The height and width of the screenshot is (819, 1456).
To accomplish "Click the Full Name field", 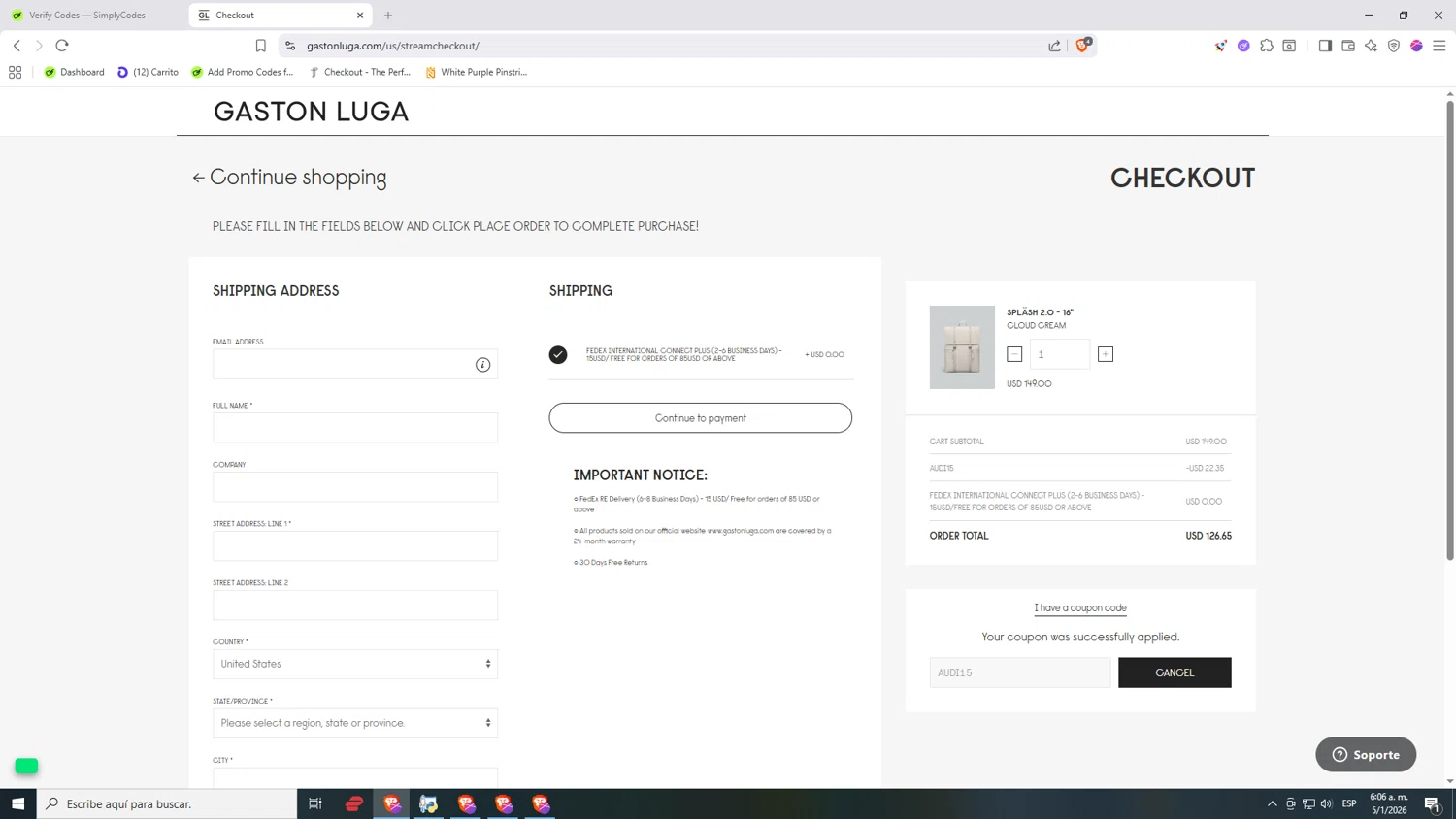I will [x=355, y=427].
